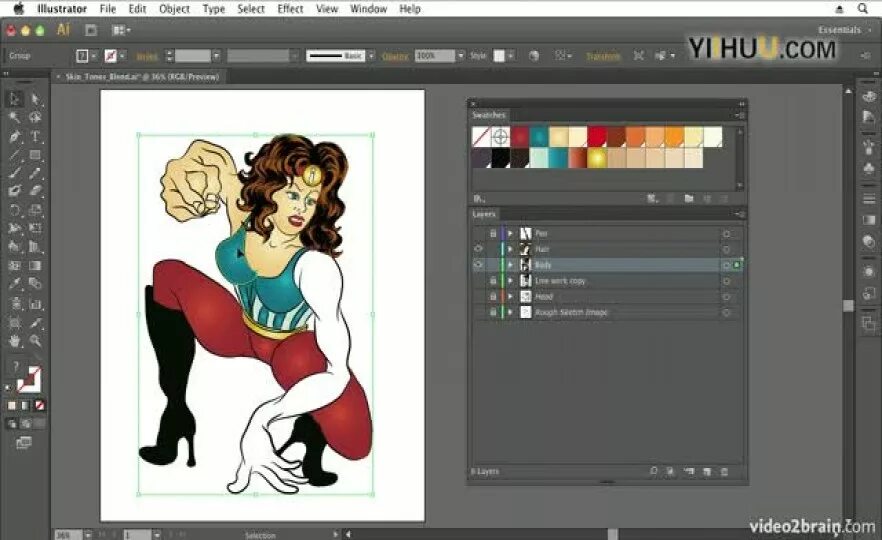Select the Lasso tool
This screenshot has height=540, width=882.
tap(35, 117)
